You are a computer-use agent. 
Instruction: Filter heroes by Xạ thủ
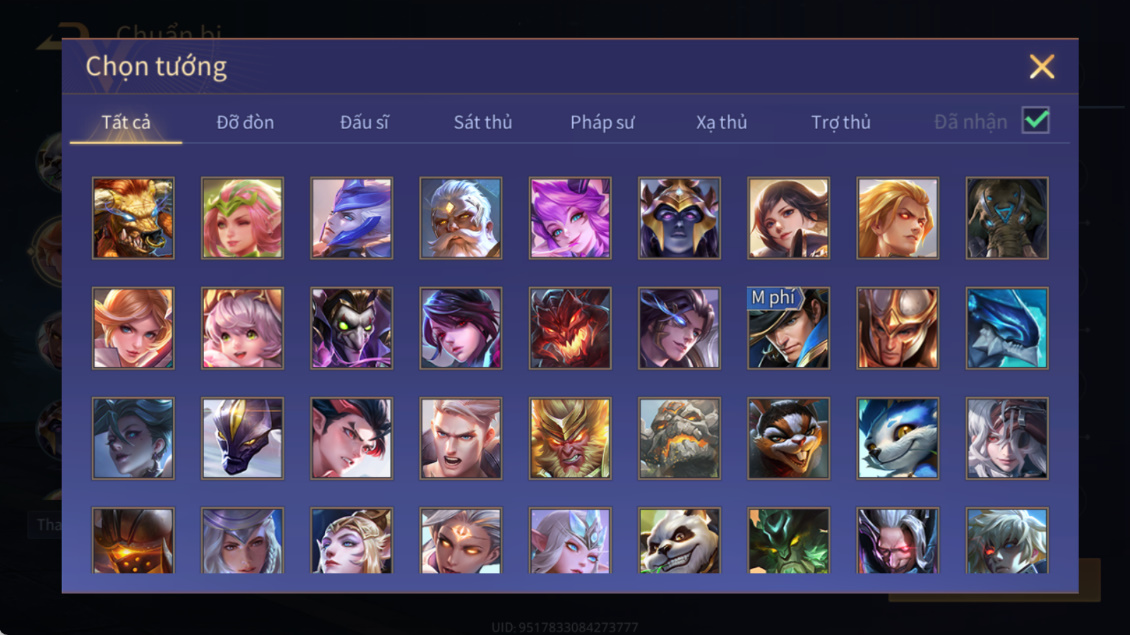(721, 122)
